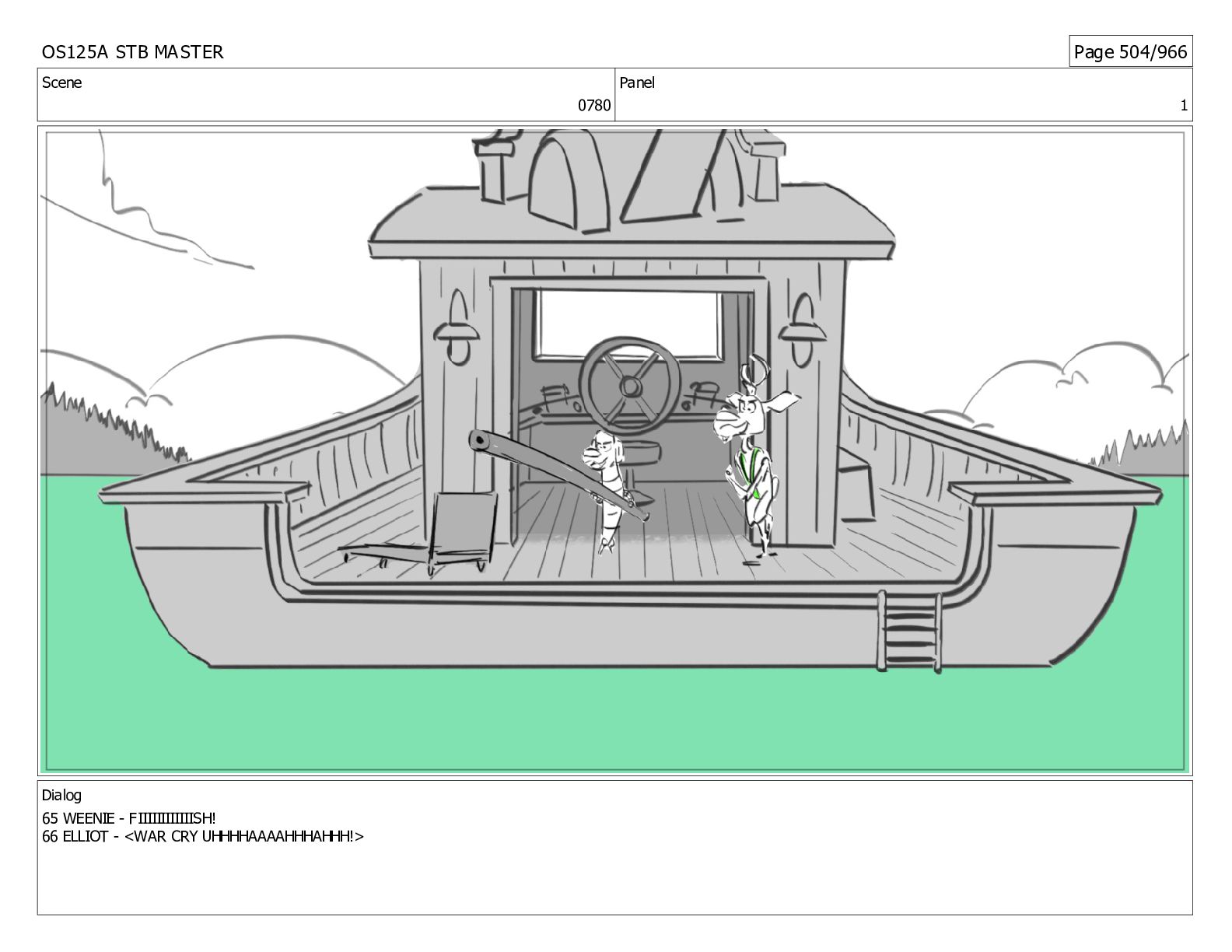Click the 'Scene' field label
Image resolution: width=1232 pixels, height=952 pixels.
pyautogui.click(x=61, y=82)
